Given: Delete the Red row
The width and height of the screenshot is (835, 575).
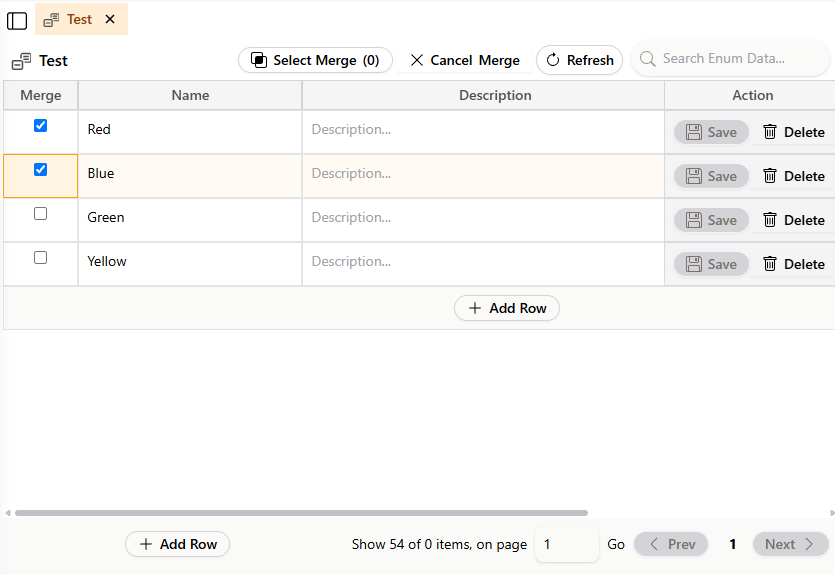Looking at the screenshot, I should point(793,132).
